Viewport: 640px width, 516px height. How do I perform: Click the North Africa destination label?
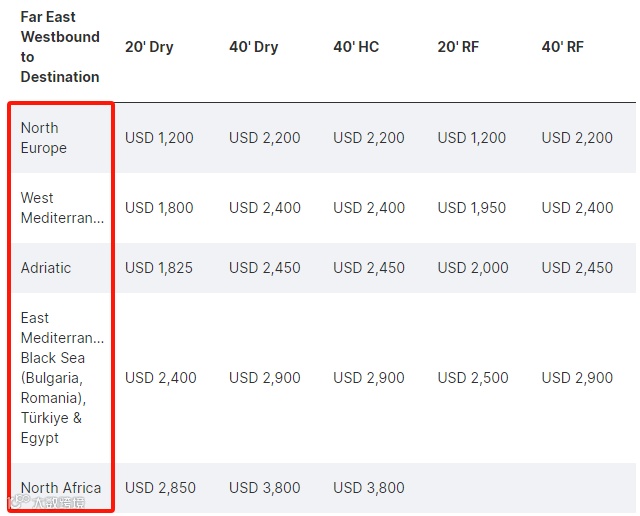61,488
